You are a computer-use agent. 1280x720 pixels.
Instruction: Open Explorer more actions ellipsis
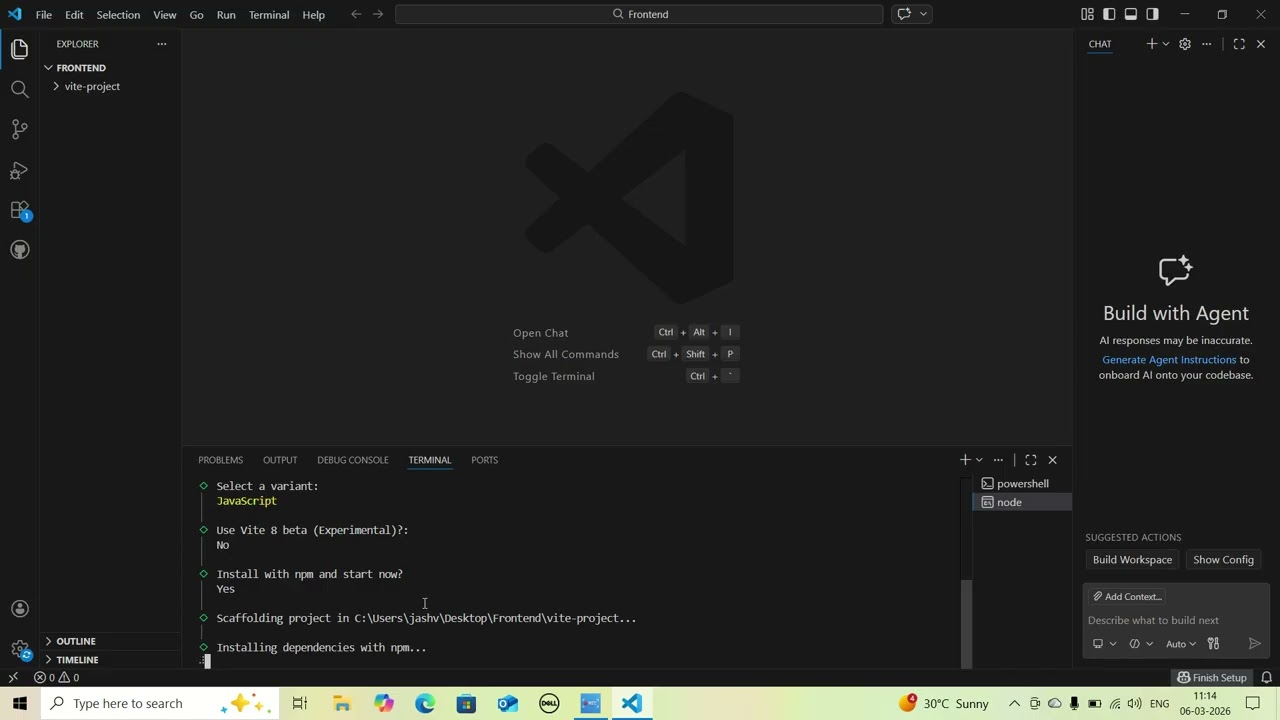coord(161,44)
